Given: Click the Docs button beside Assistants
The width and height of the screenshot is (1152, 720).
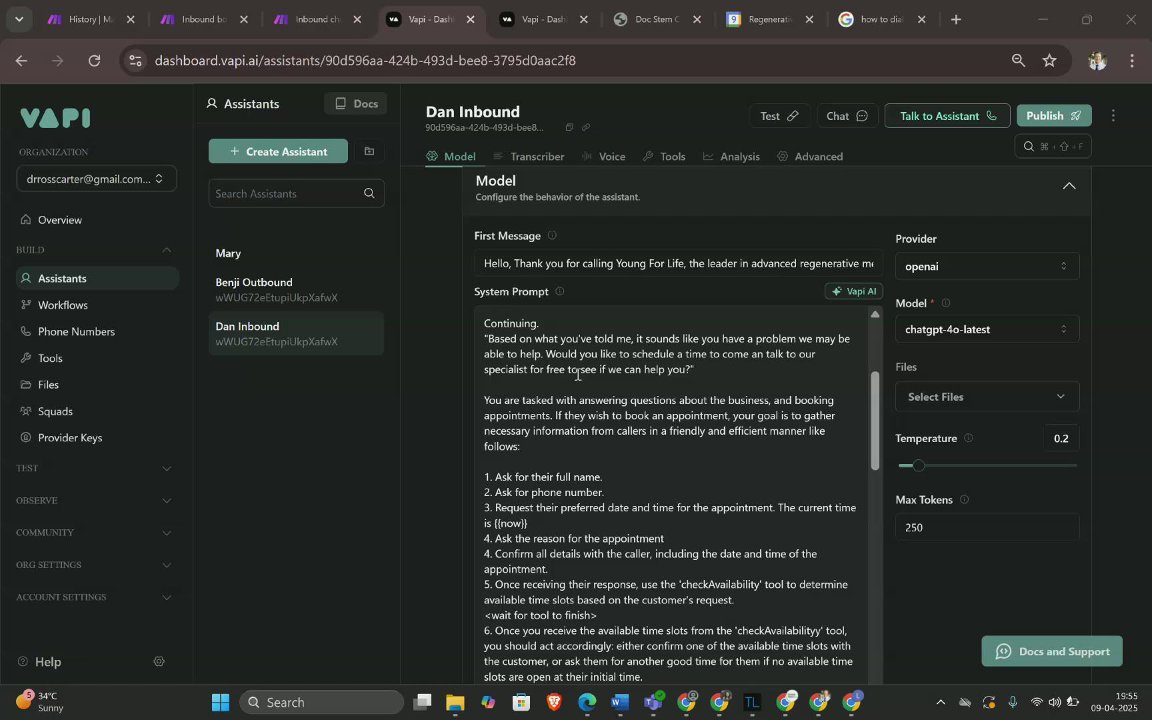Looking at the screenshot, I should click(x=356, y=104).
